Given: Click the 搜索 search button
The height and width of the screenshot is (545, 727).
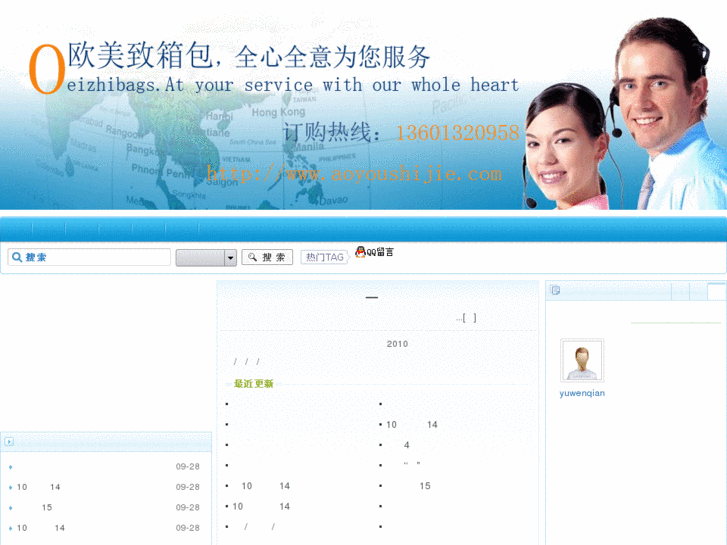Looking at the screenshot, I should click(267, 257).
